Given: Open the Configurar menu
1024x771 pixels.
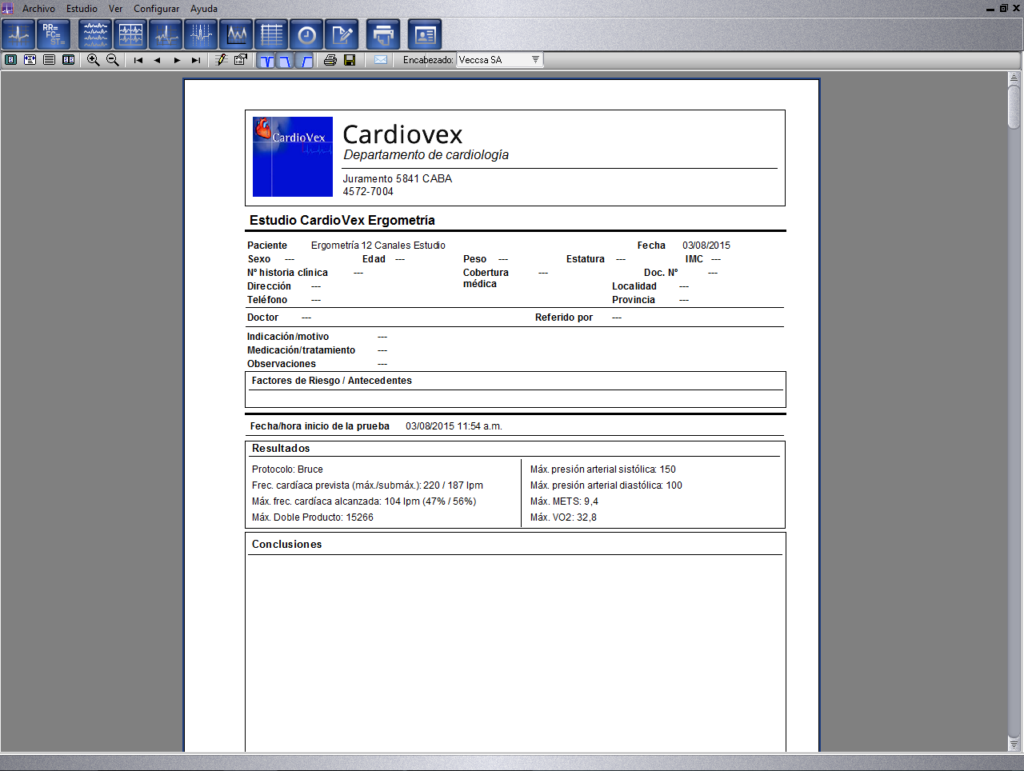Looking at the screenshot, I should tap(156, 8).
